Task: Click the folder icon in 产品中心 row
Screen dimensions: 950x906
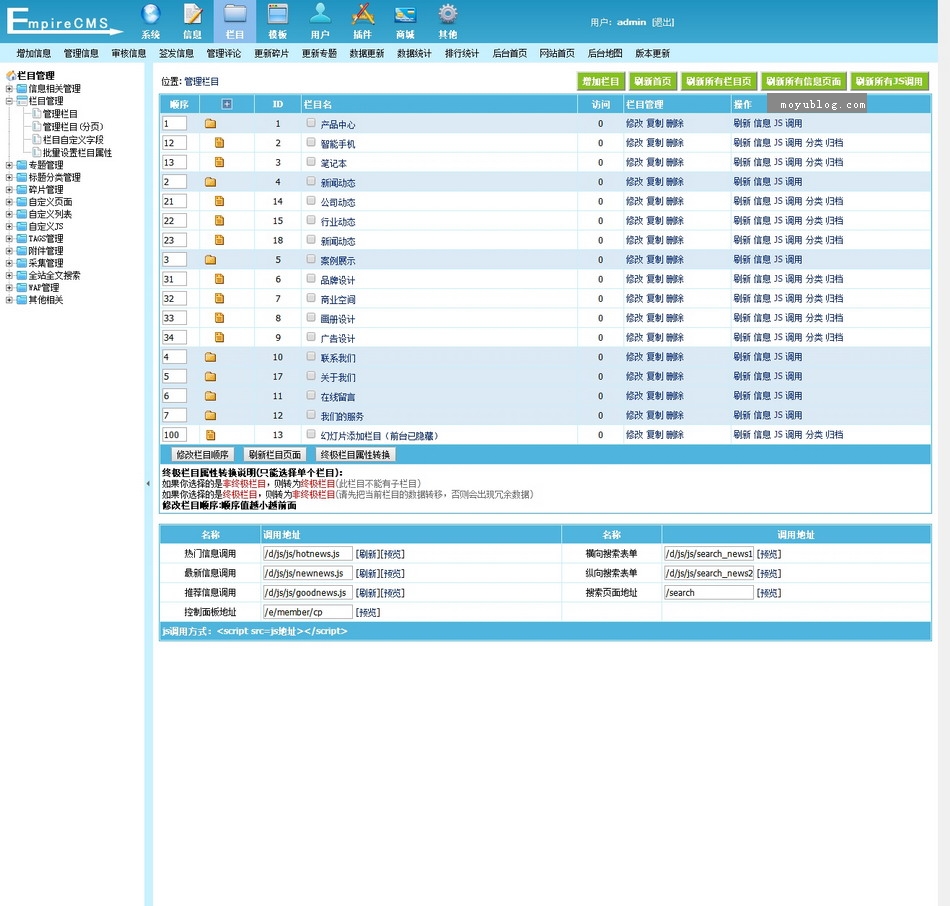Action: 210,124
